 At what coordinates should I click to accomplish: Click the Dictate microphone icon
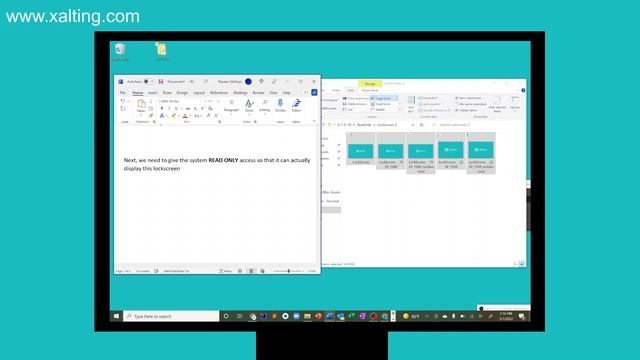point(280,104)
